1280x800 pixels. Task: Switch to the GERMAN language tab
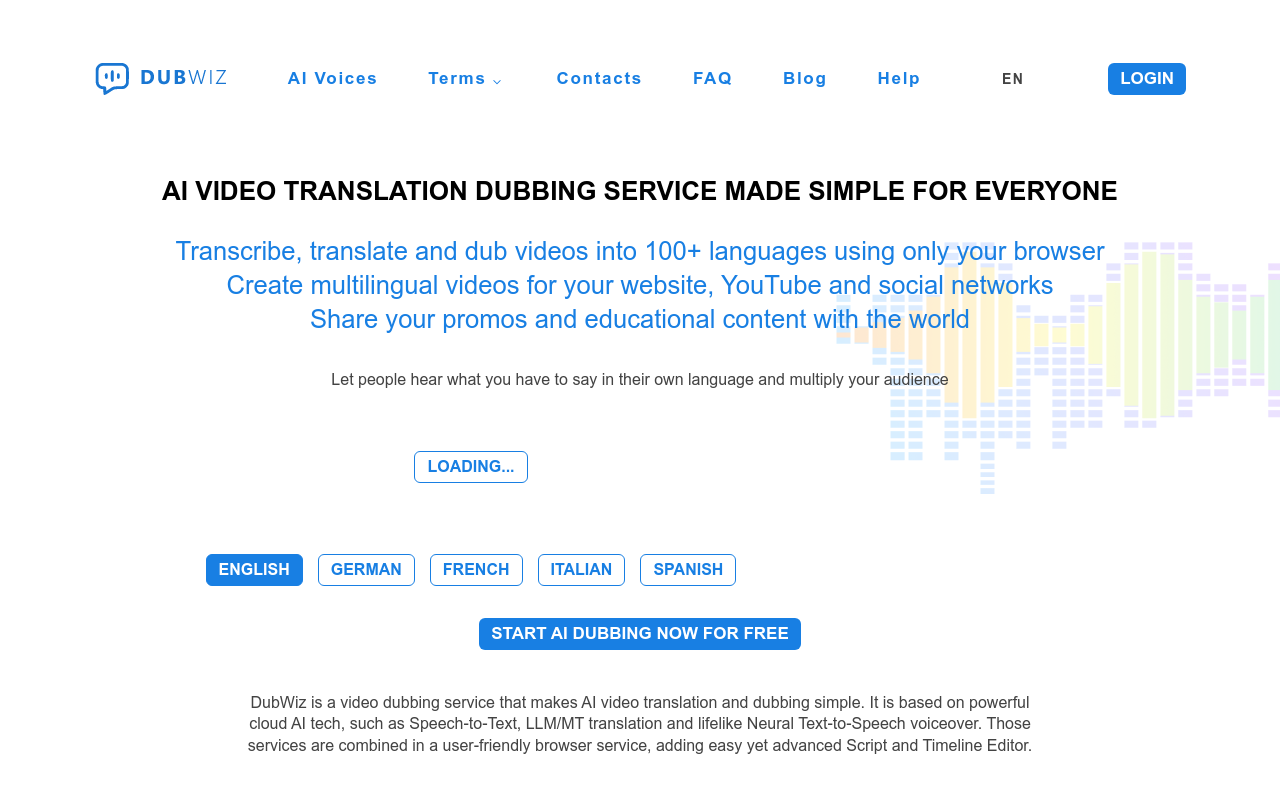point(366,570)
